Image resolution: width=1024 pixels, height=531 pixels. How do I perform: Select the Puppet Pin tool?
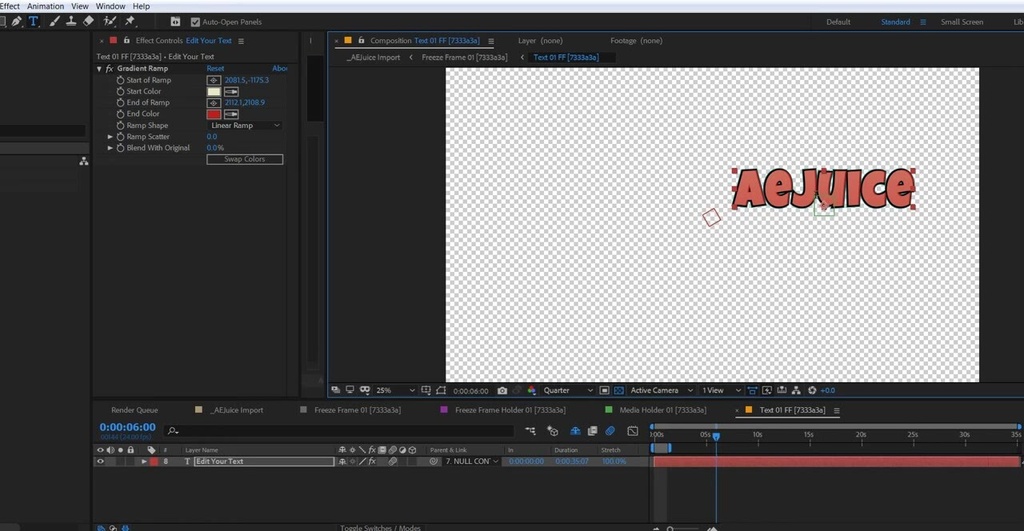pos(130,22)
